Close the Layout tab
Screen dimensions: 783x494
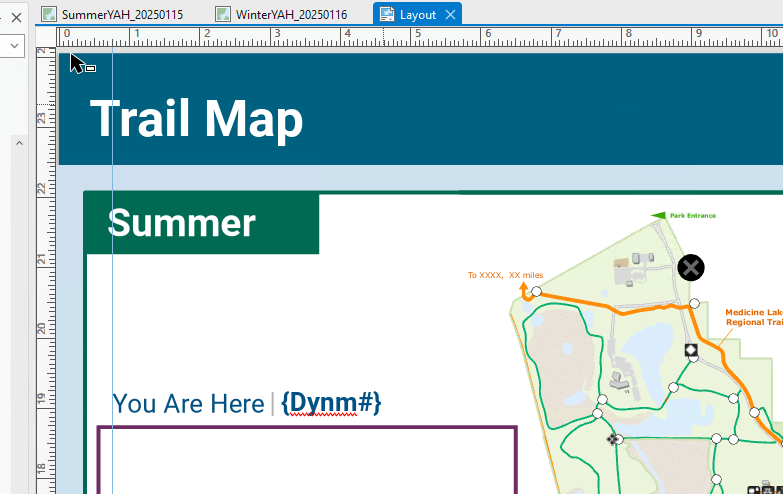(450, 15)
